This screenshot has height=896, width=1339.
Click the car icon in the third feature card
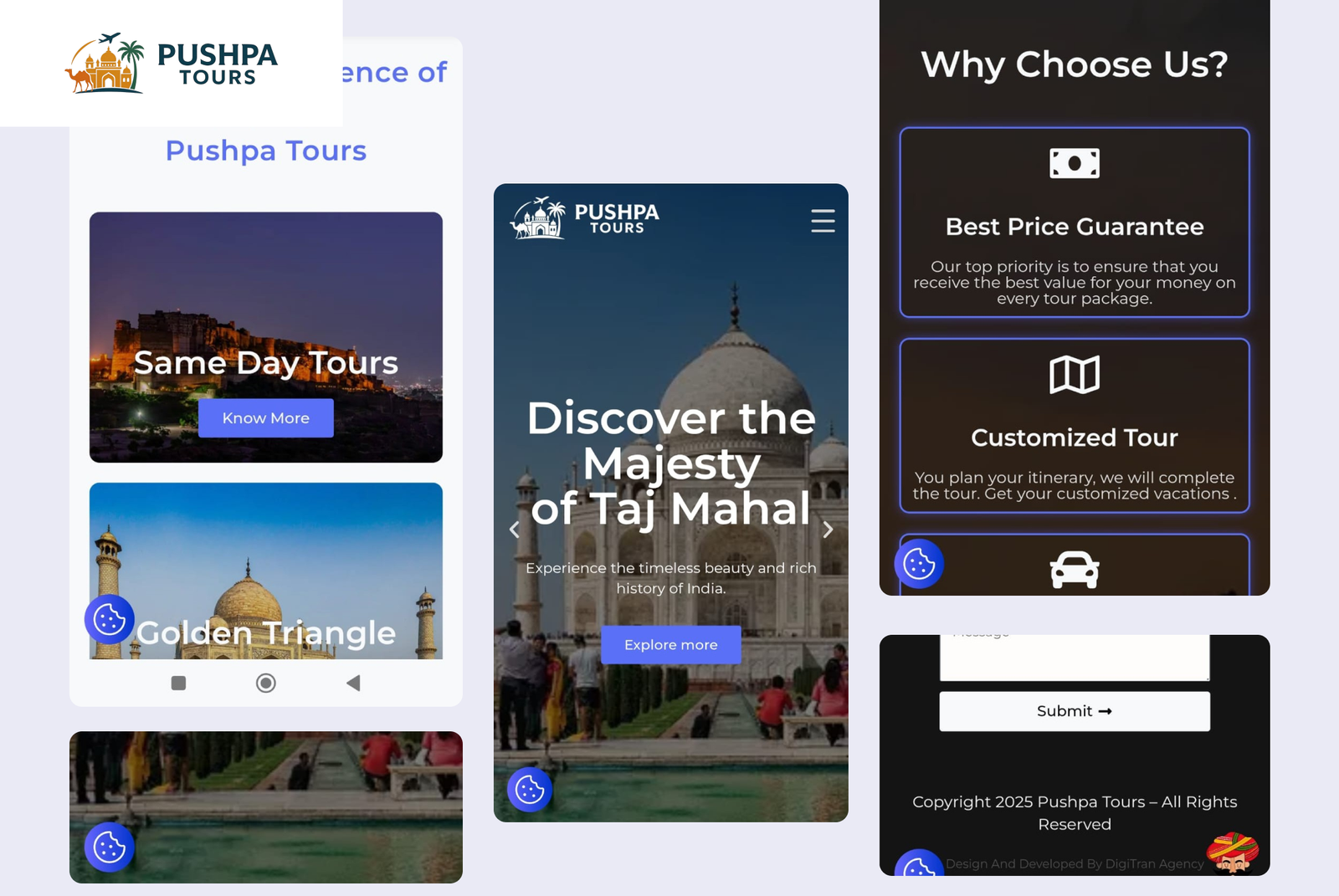point(1075,570)
